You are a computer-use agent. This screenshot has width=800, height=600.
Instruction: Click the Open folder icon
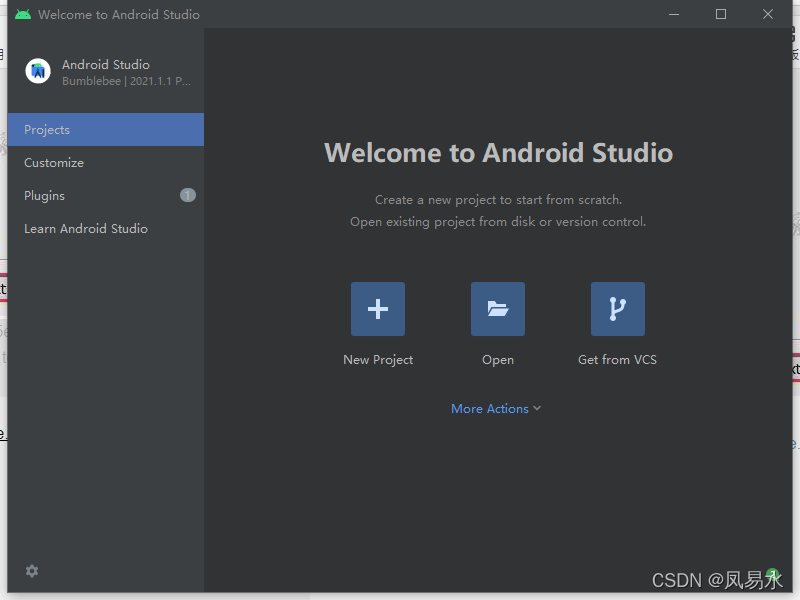(x=497, y=309)
